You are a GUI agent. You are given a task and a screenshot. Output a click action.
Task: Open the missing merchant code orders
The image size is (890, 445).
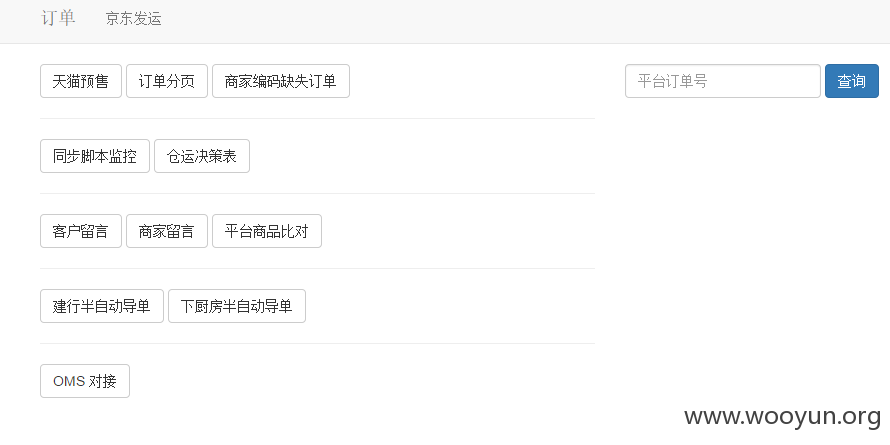281,81
